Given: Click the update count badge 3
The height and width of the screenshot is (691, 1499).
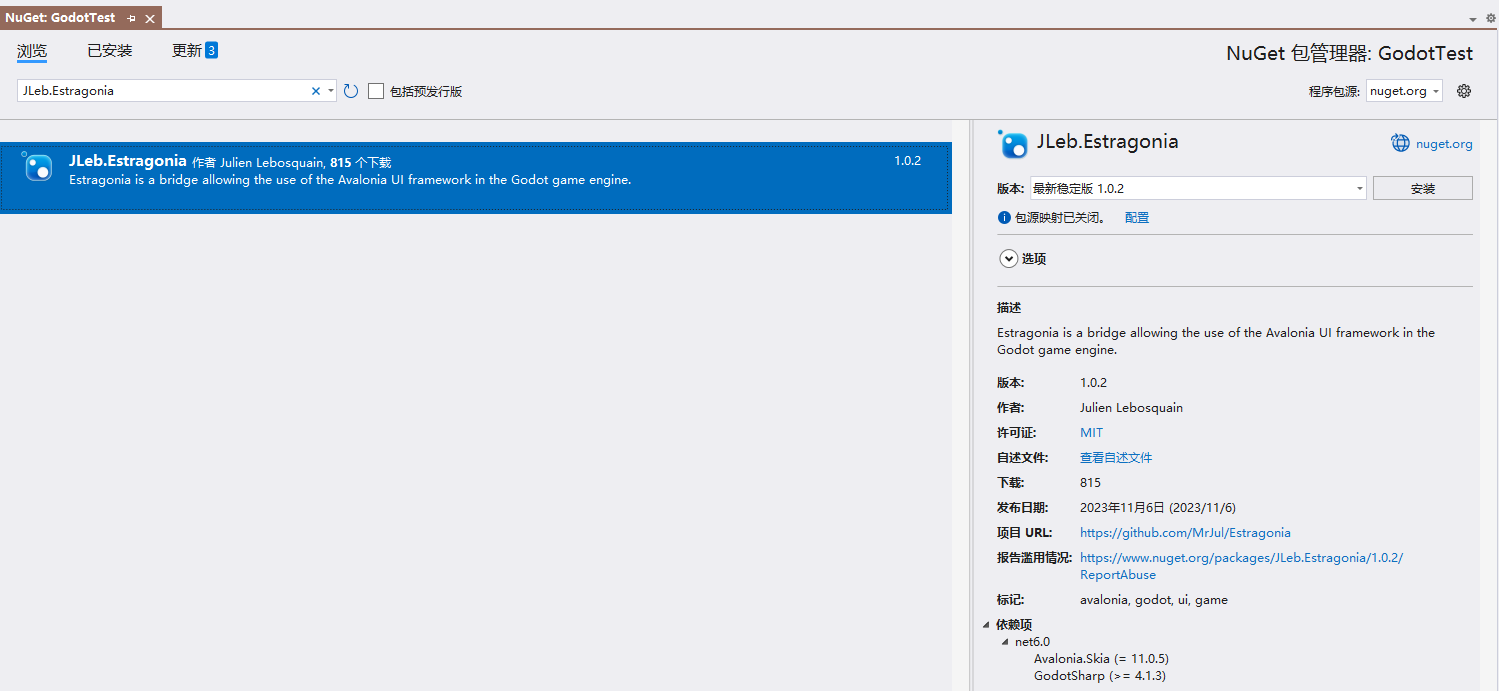Looking at the screenshot, I should pyautogui.click(x=211, y=50).
